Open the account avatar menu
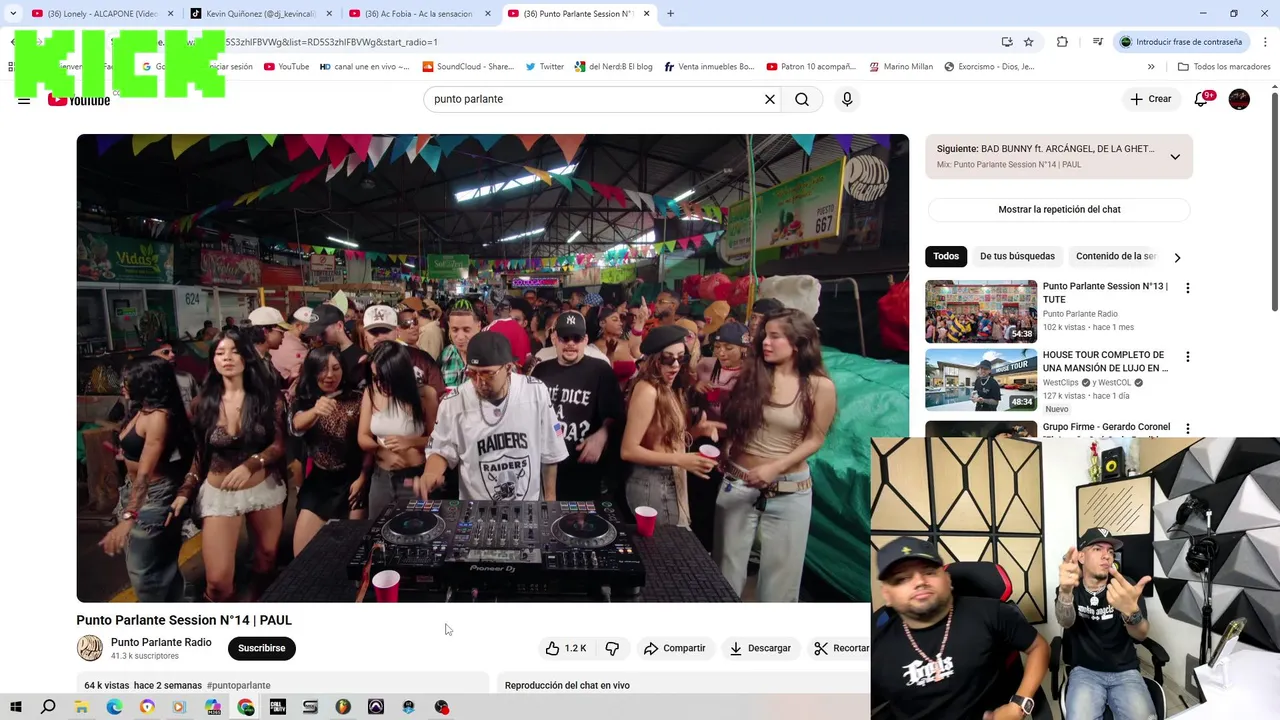Image resolution: width=1280 pixels, height=720 pixels. [x=1239, y=99]
